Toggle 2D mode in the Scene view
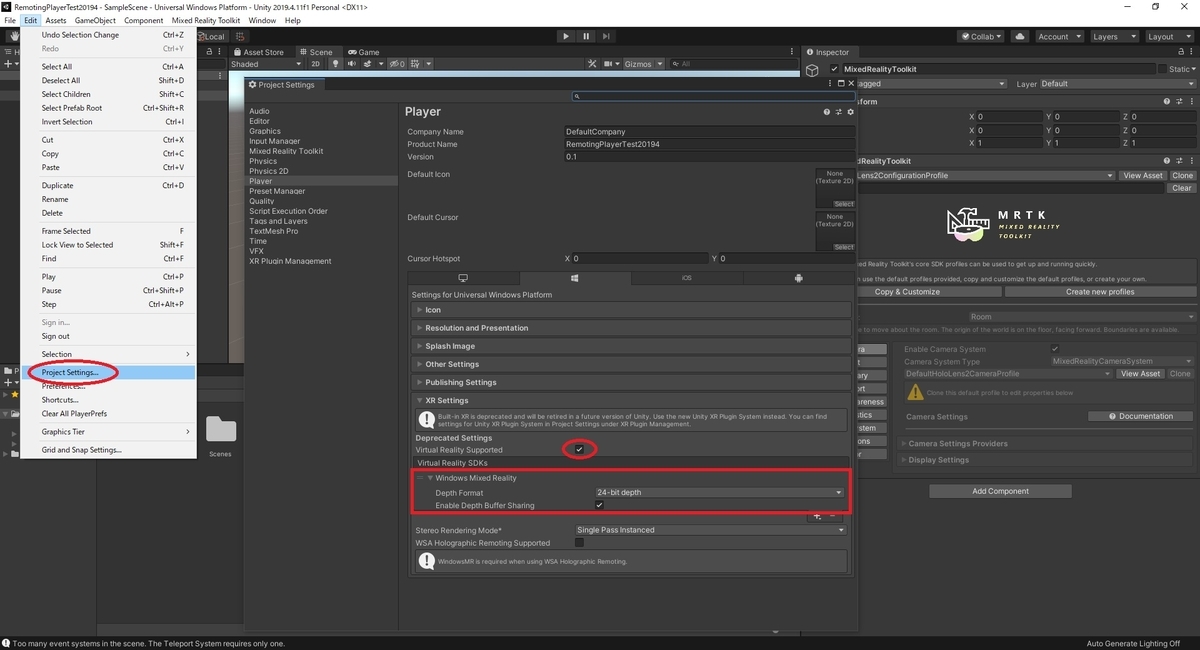The width and height of the screenshot is (1200, 650). pos(315,64)
